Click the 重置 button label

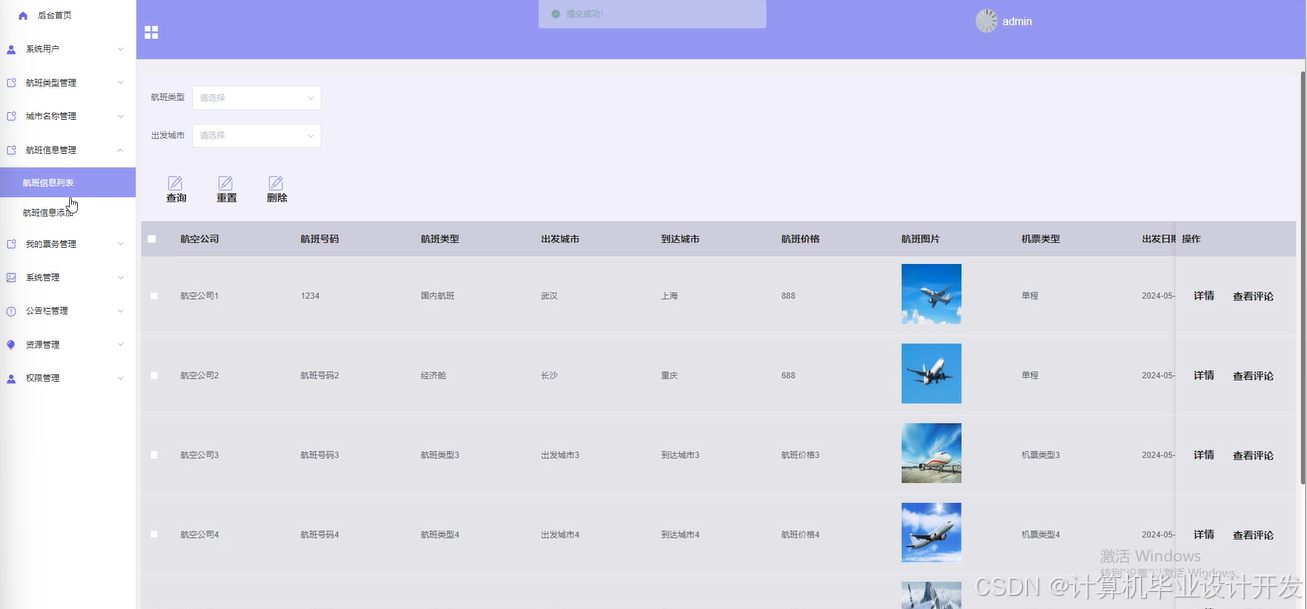pos(226,198)
